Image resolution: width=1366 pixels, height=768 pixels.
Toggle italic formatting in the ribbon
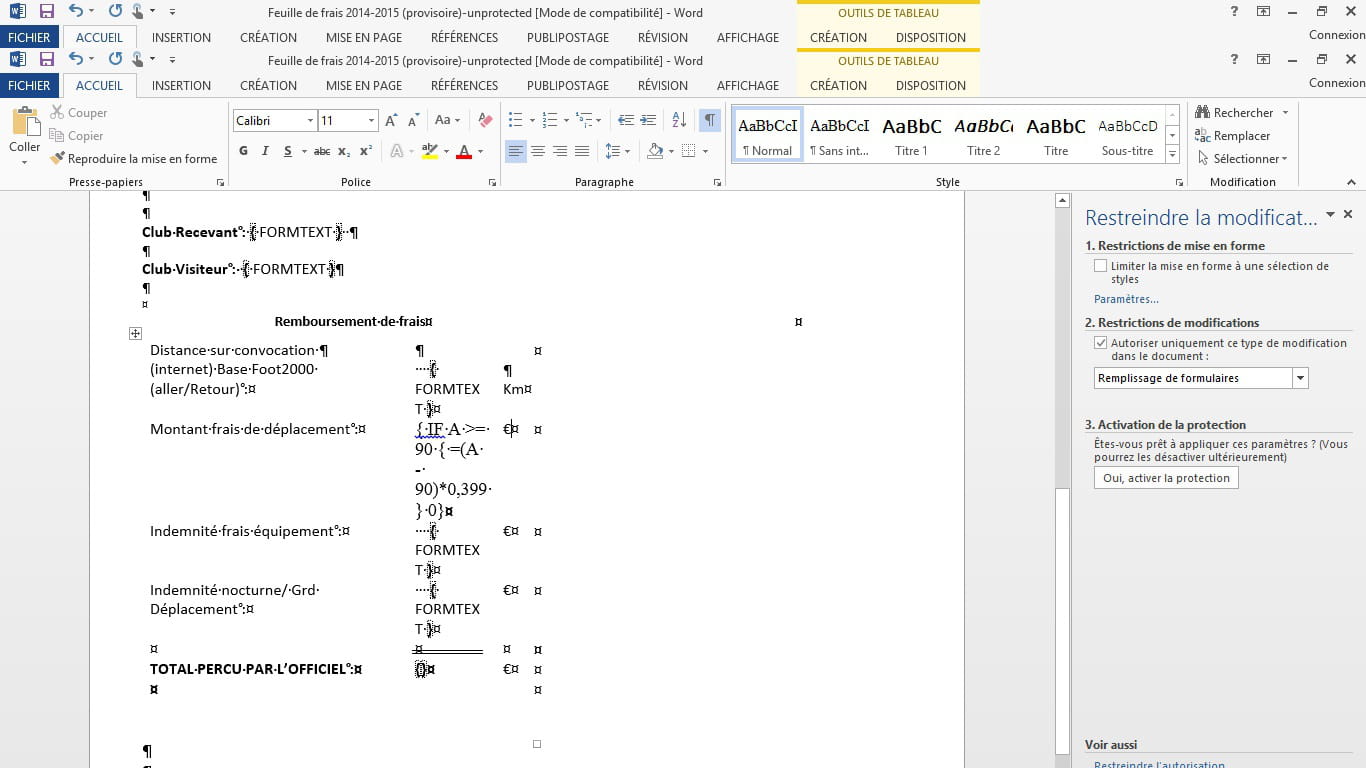coord(265,151)
